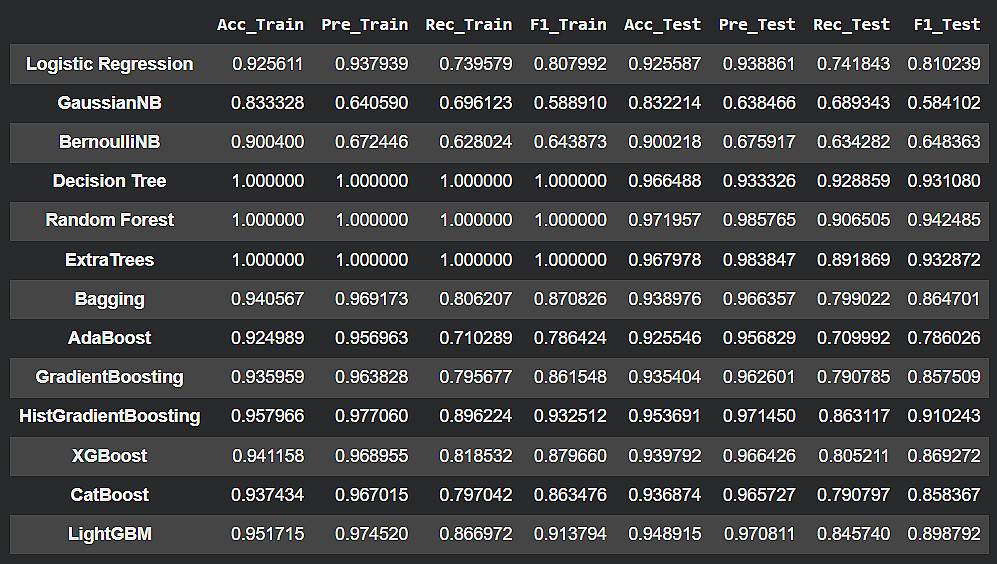The height and width of the screenshot is (564, 997).
Task: Click CatBoost Acc_Train value 0.937434
Action: pos(268,495)
